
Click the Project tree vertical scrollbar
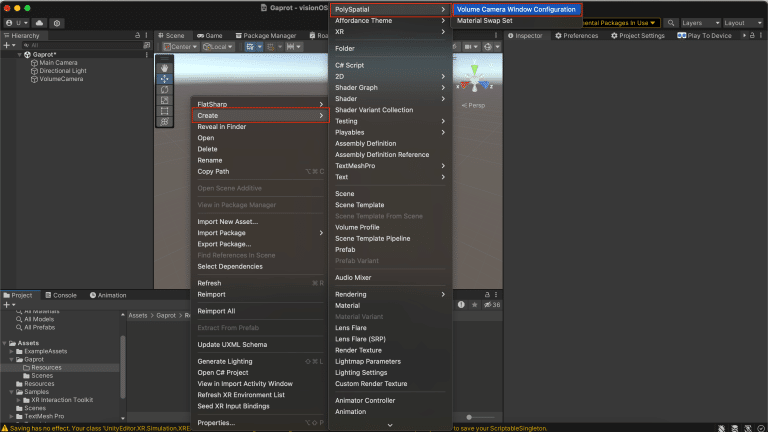pos(122,366)
